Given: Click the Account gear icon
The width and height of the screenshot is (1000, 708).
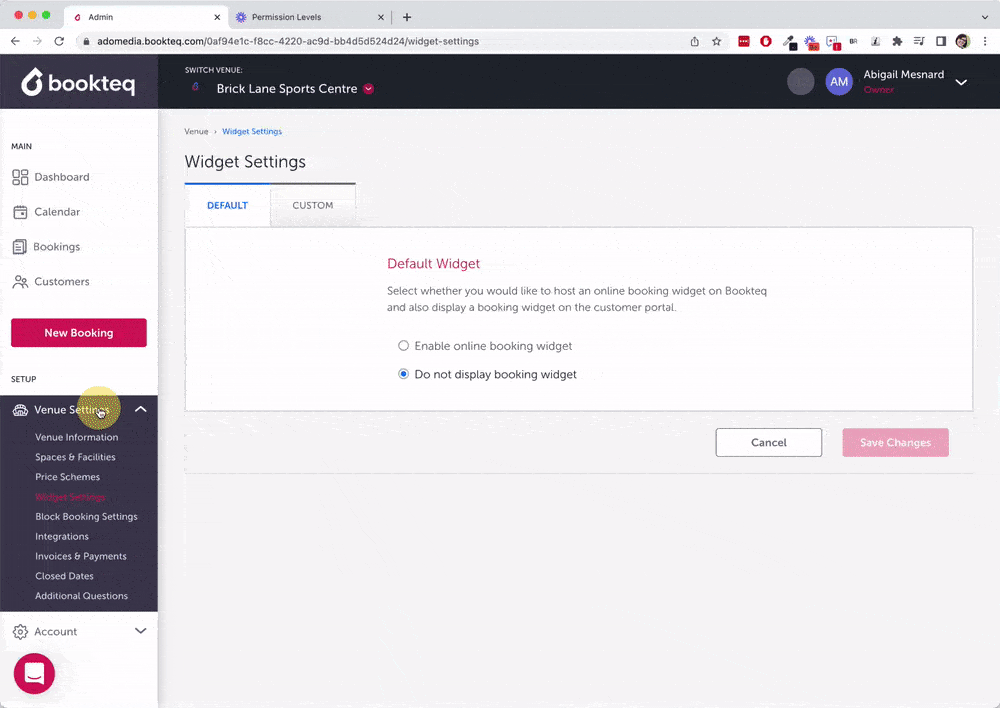Looking at the screenshot, I should point(20,632).
